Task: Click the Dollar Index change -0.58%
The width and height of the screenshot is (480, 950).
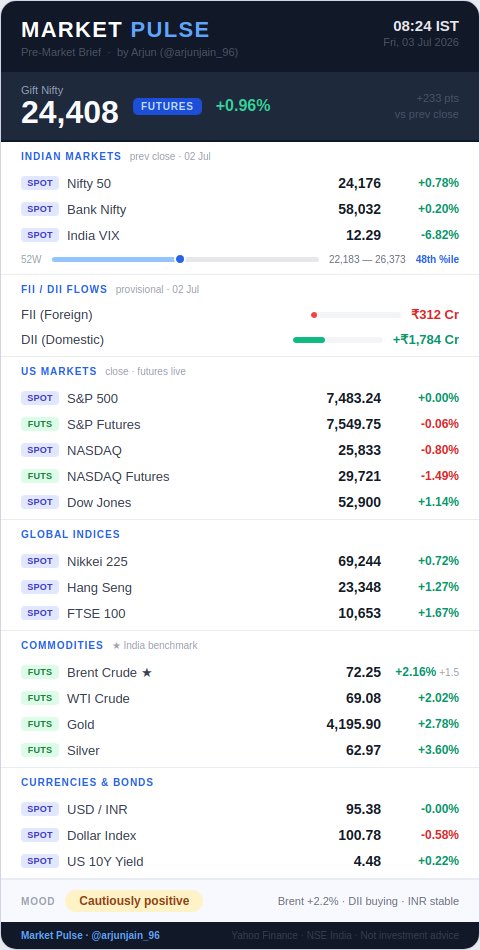Action: [440, 835]
